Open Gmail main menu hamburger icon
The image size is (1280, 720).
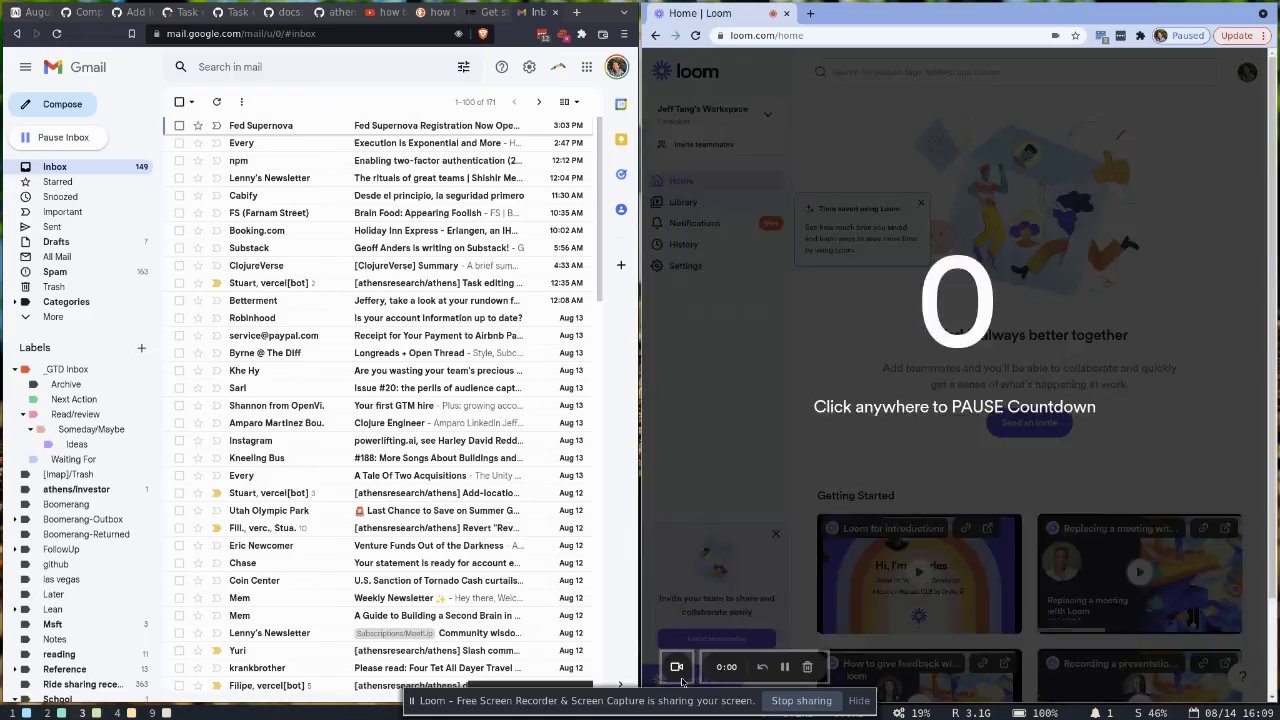[x=25, y=67]
